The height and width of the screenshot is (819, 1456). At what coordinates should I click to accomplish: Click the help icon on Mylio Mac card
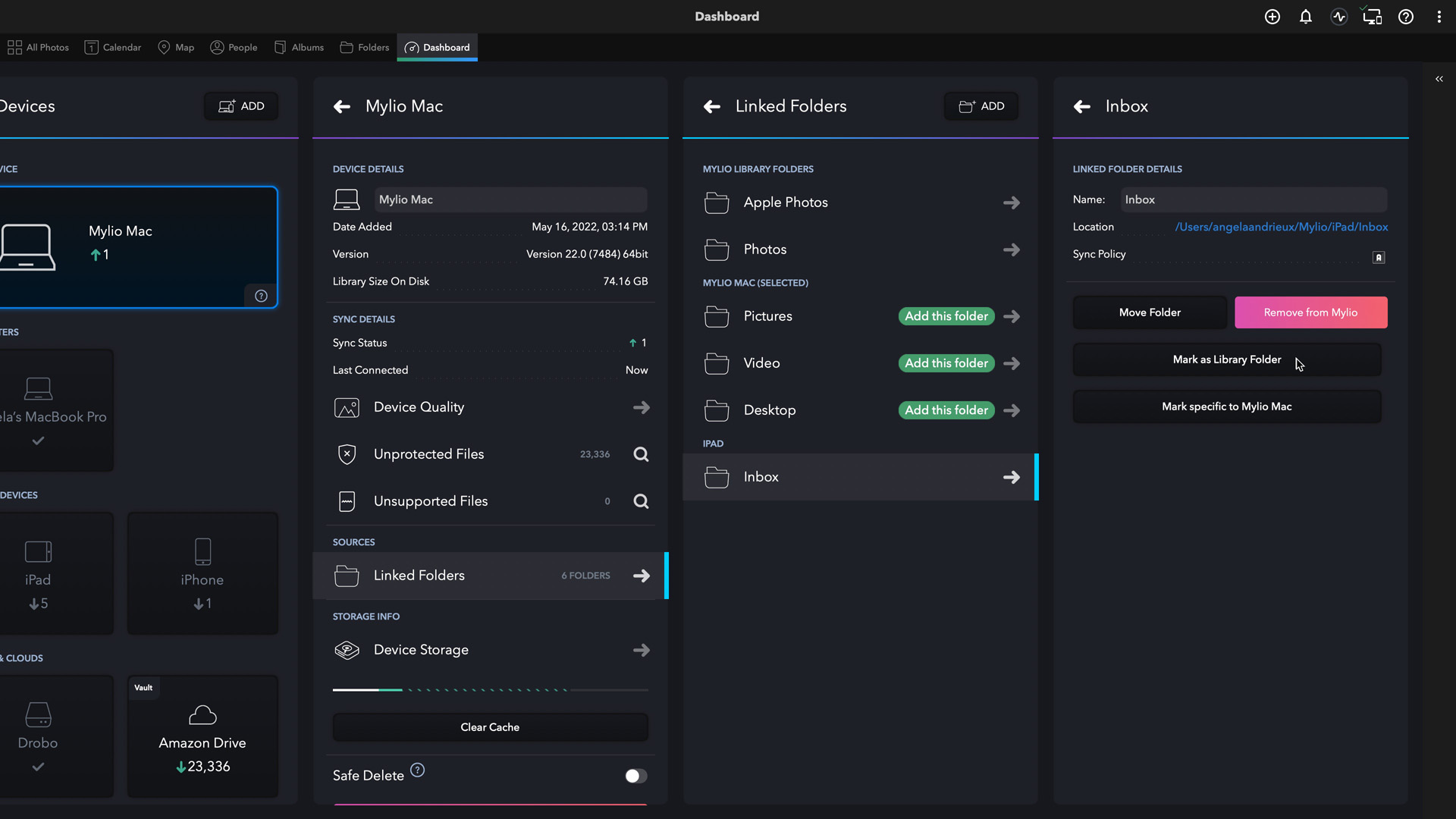pyautogui.click(x=261, y=296)
